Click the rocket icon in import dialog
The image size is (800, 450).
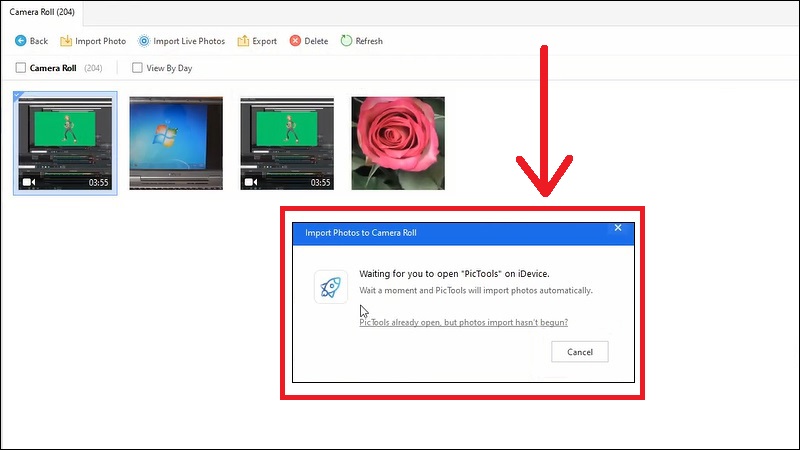pyautogui.click(x=331, y=287)
